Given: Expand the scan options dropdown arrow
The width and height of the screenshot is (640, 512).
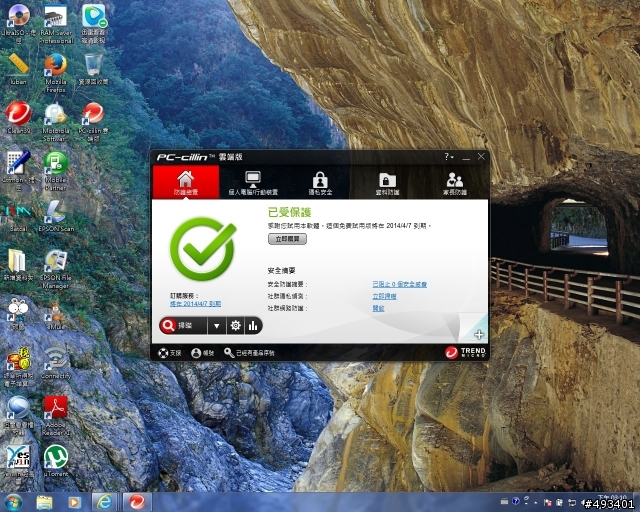Looking at the screenshot, I should [x=217, y=326].
